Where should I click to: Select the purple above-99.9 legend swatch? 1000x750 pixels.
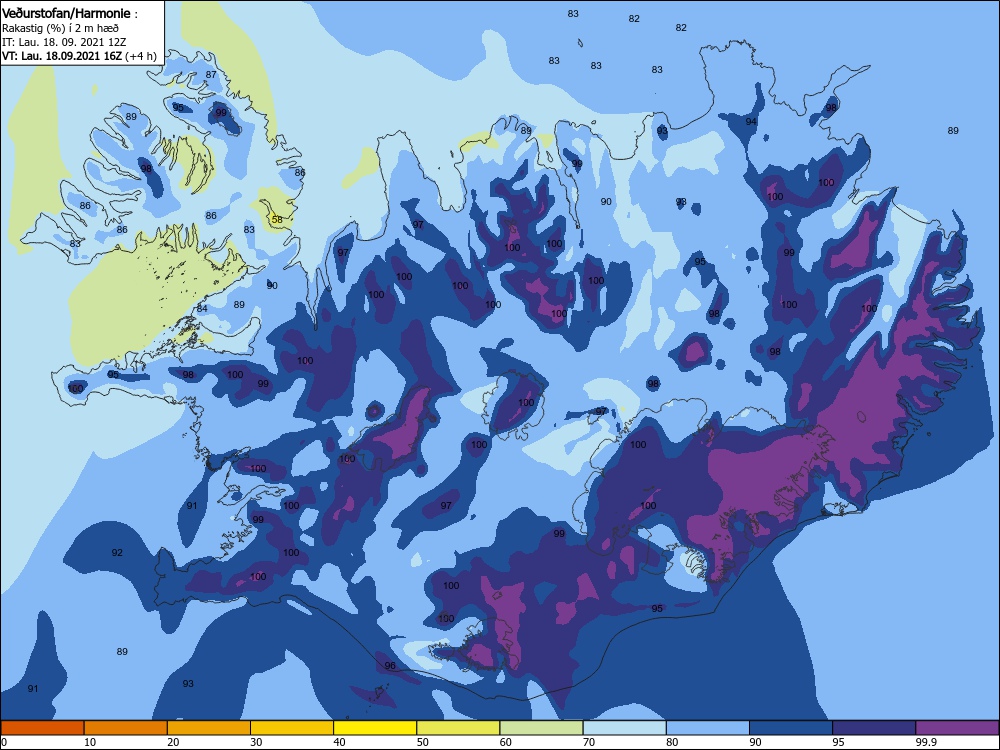tap(957, 728)
